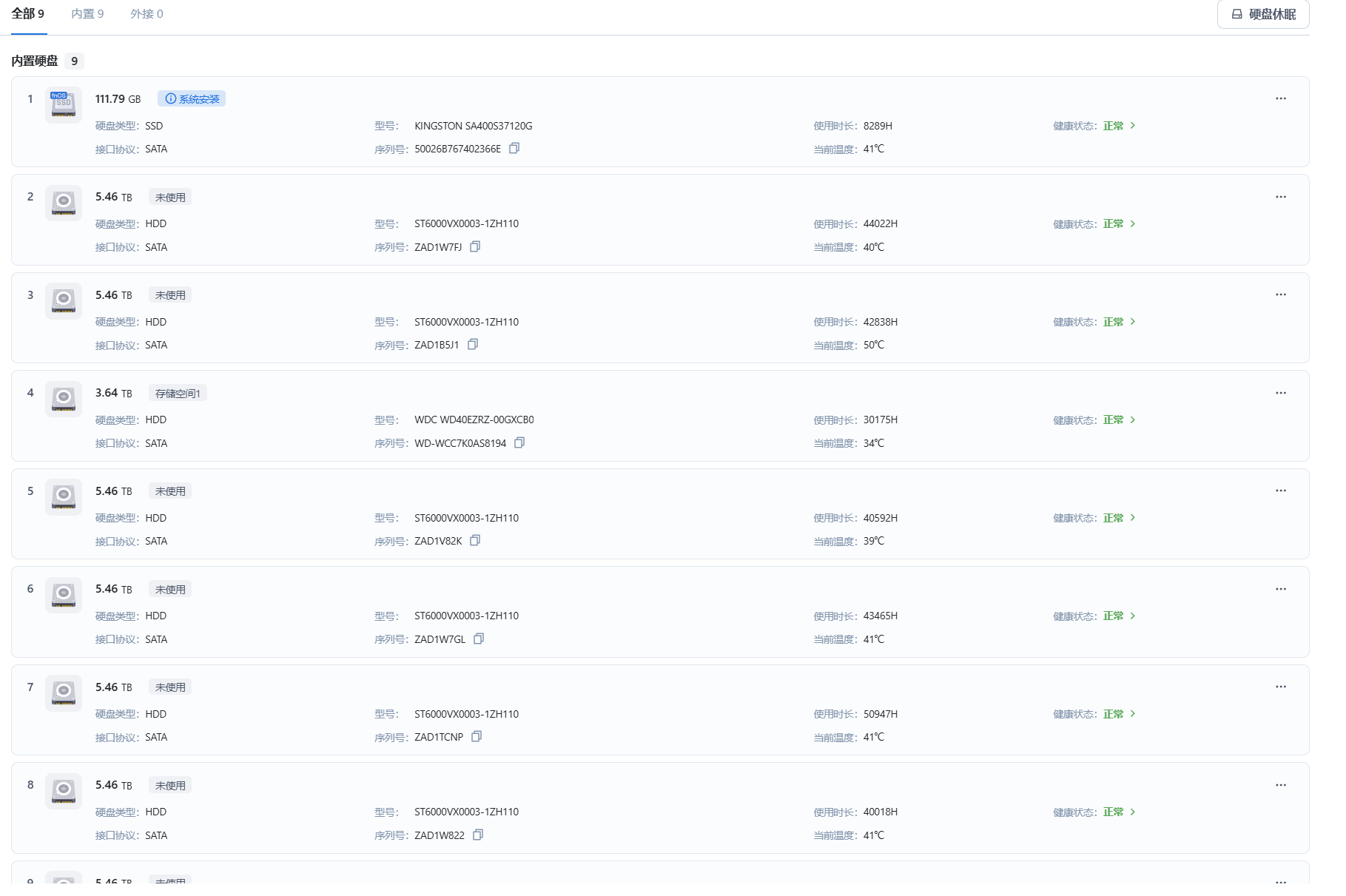Open more options for disk 4 WDC
Viewport: 1346px width, 896px height.
pyautogui.click(x=1281, y=393)
